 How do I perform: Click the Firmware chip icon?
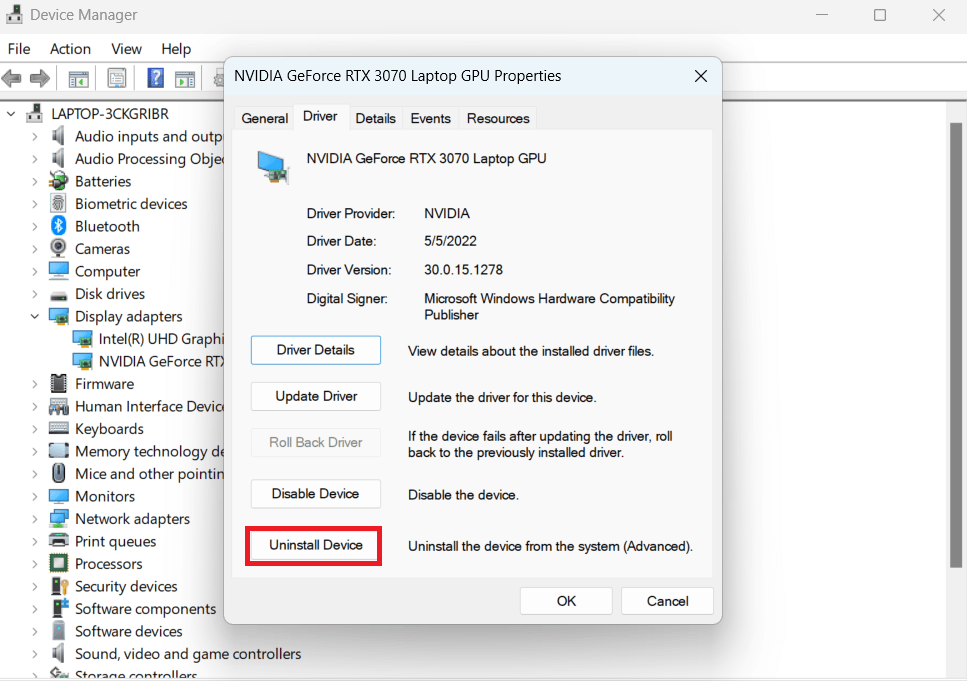tap(59, 384)
